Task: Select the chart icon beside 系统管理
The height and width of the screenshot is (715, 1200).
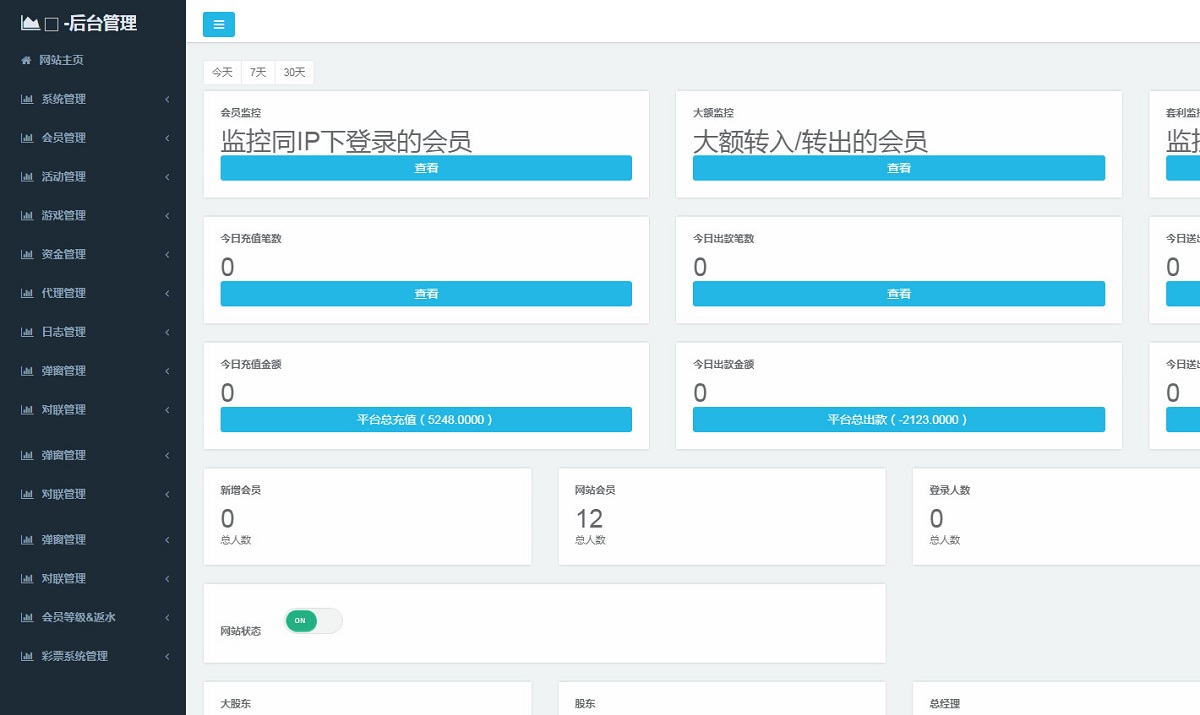Action: coord(25,99)
